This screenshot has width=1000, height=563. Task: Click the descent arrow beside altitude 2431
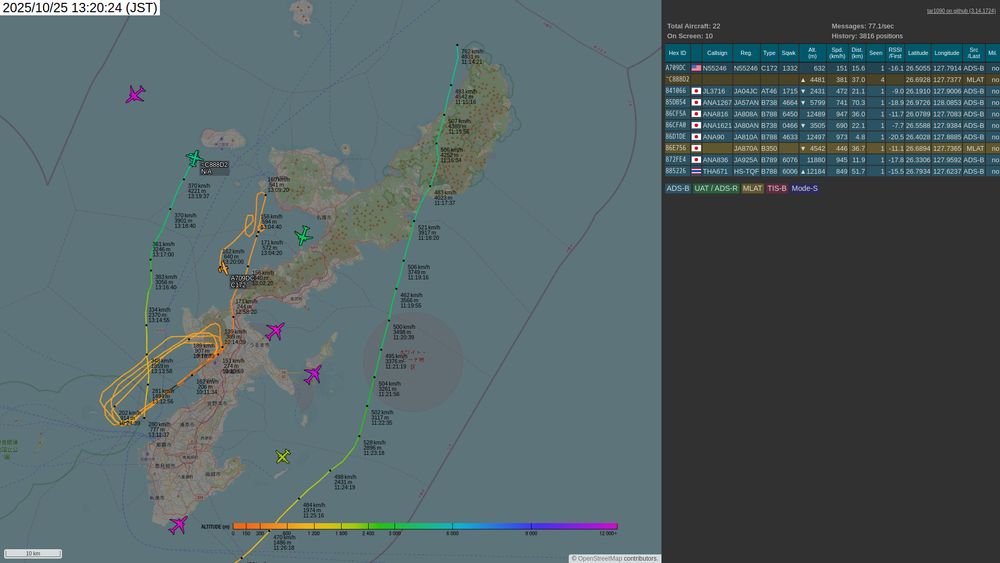(803, 91)
